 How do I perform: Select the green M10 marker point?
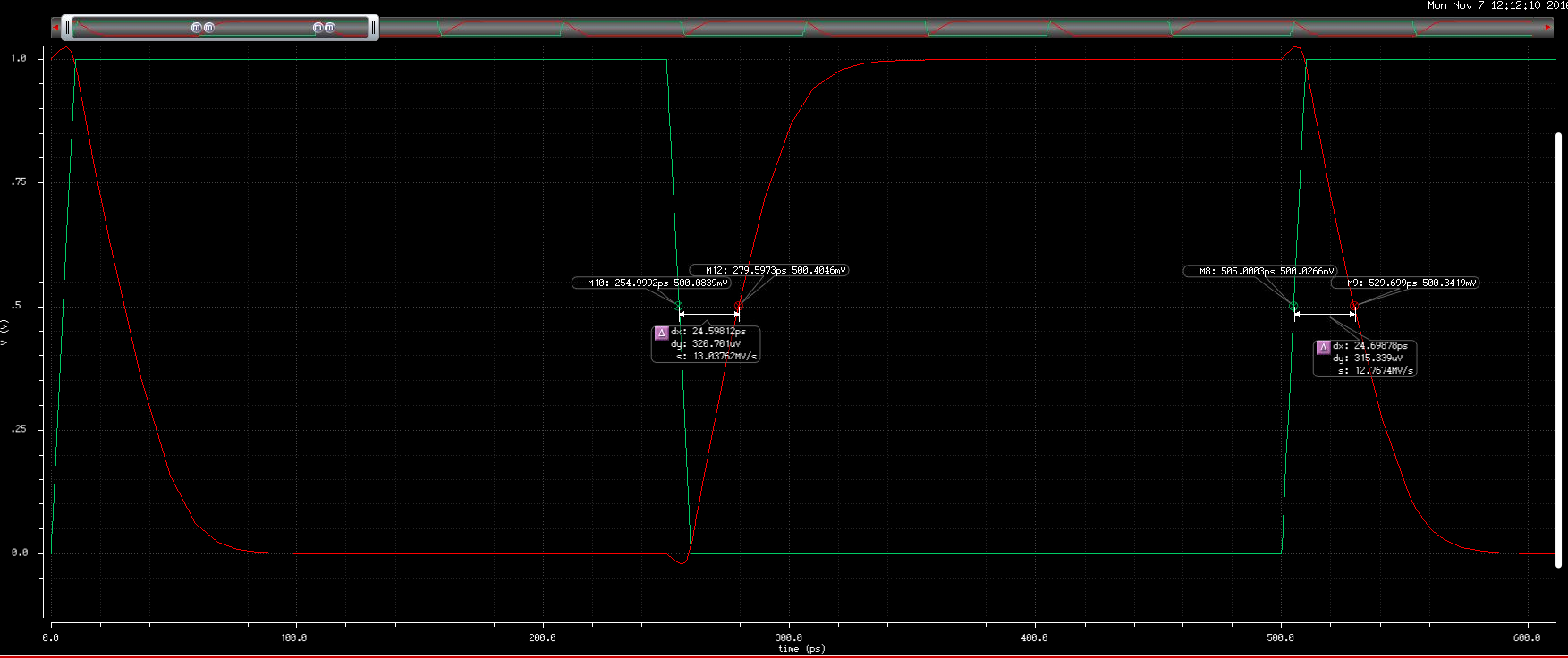pos(678,307)
